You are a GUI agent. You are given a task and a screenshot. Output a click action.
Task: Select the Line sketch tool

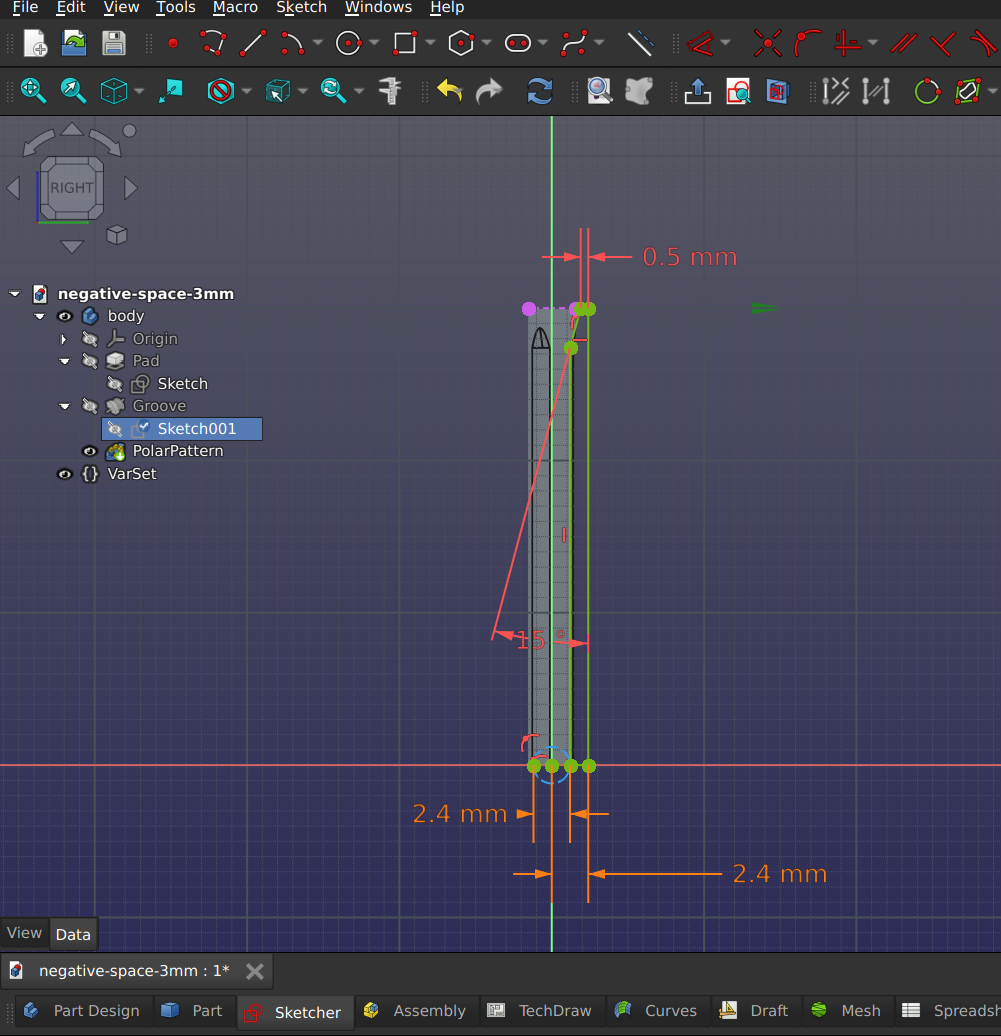(x=252, y=44)
